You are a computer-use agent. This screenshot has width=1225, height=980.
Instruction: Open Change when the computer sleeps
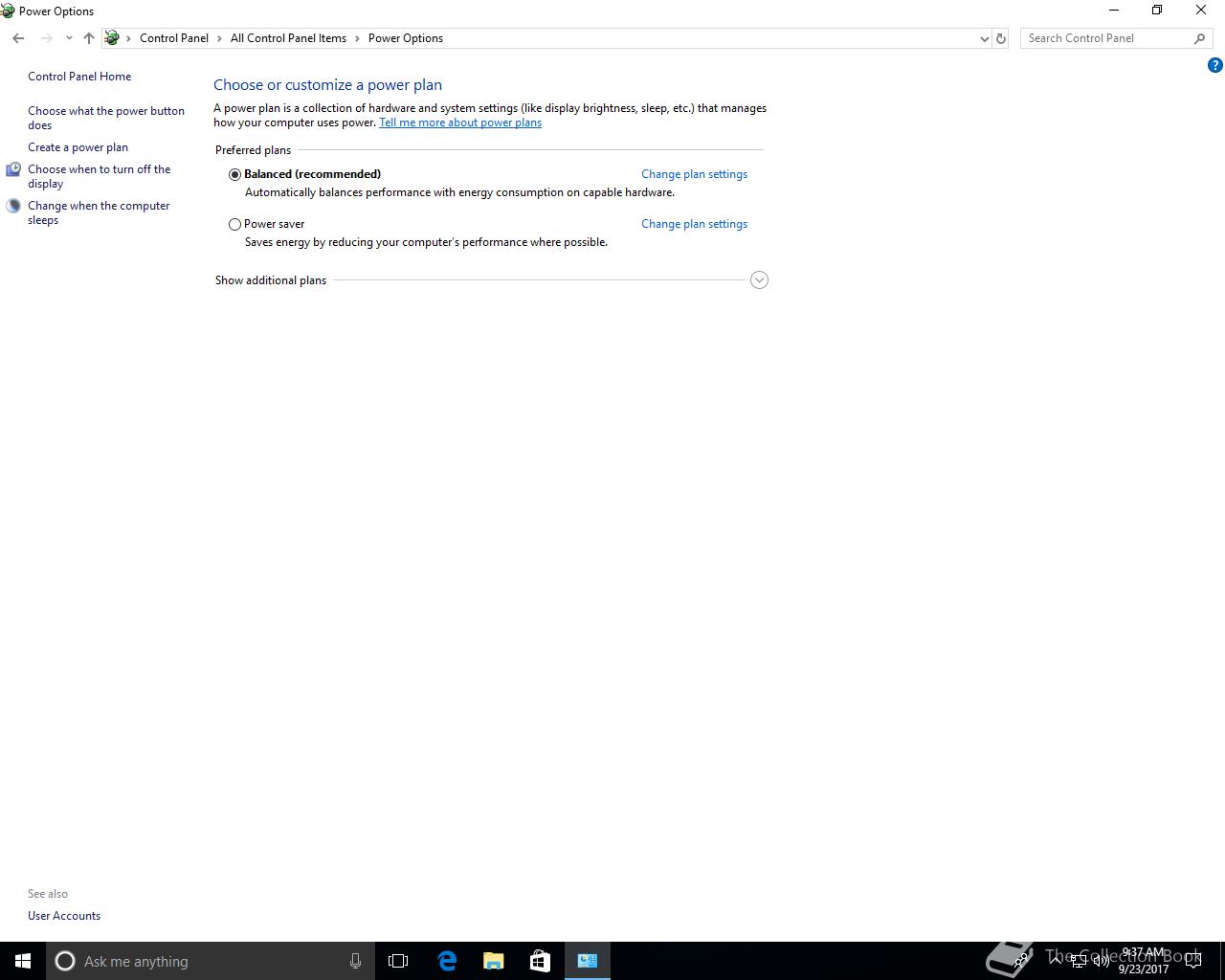tap(99, 212)
